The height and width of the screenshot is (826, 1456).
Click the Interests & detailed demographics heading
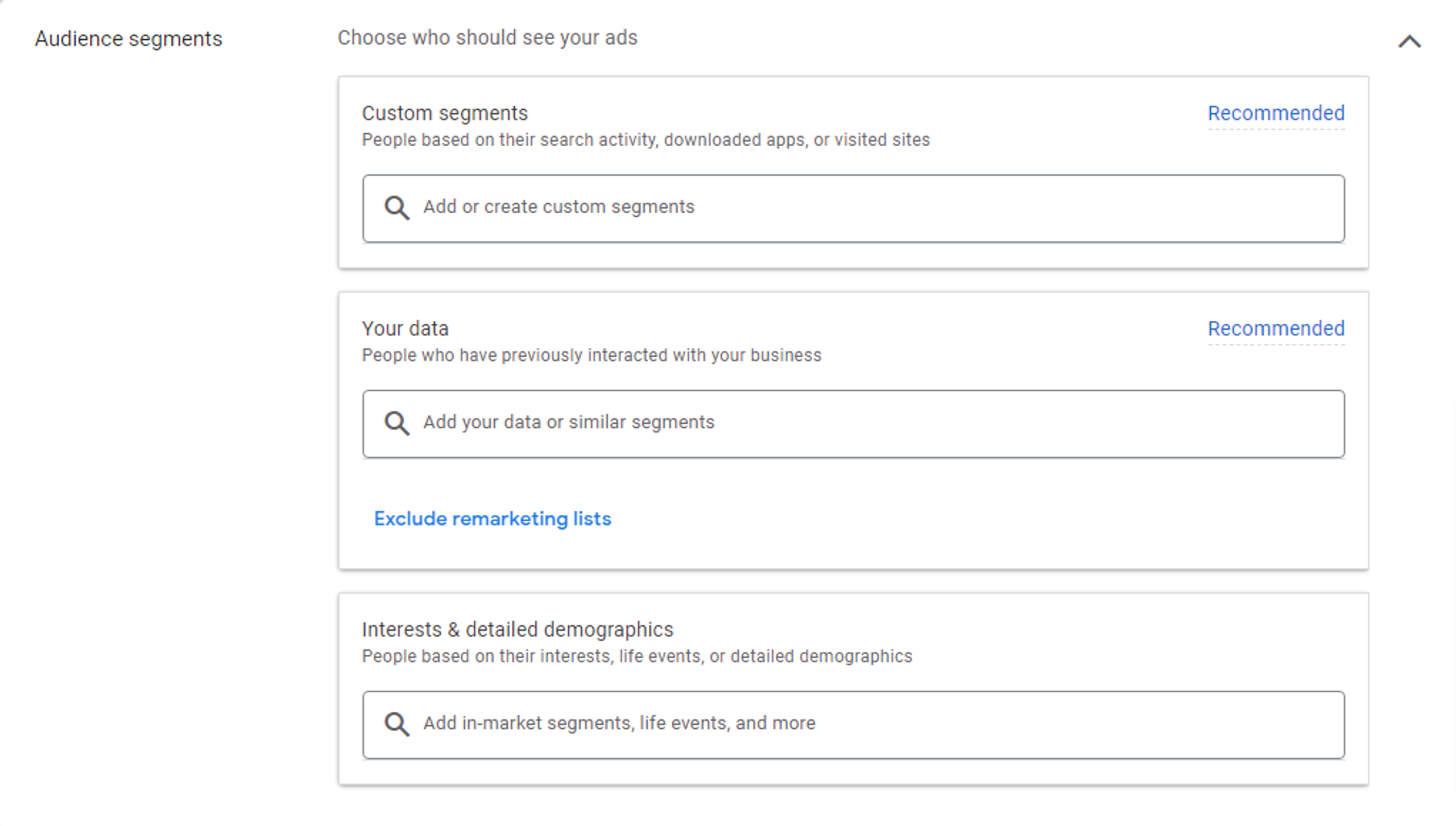click(517, 630)
